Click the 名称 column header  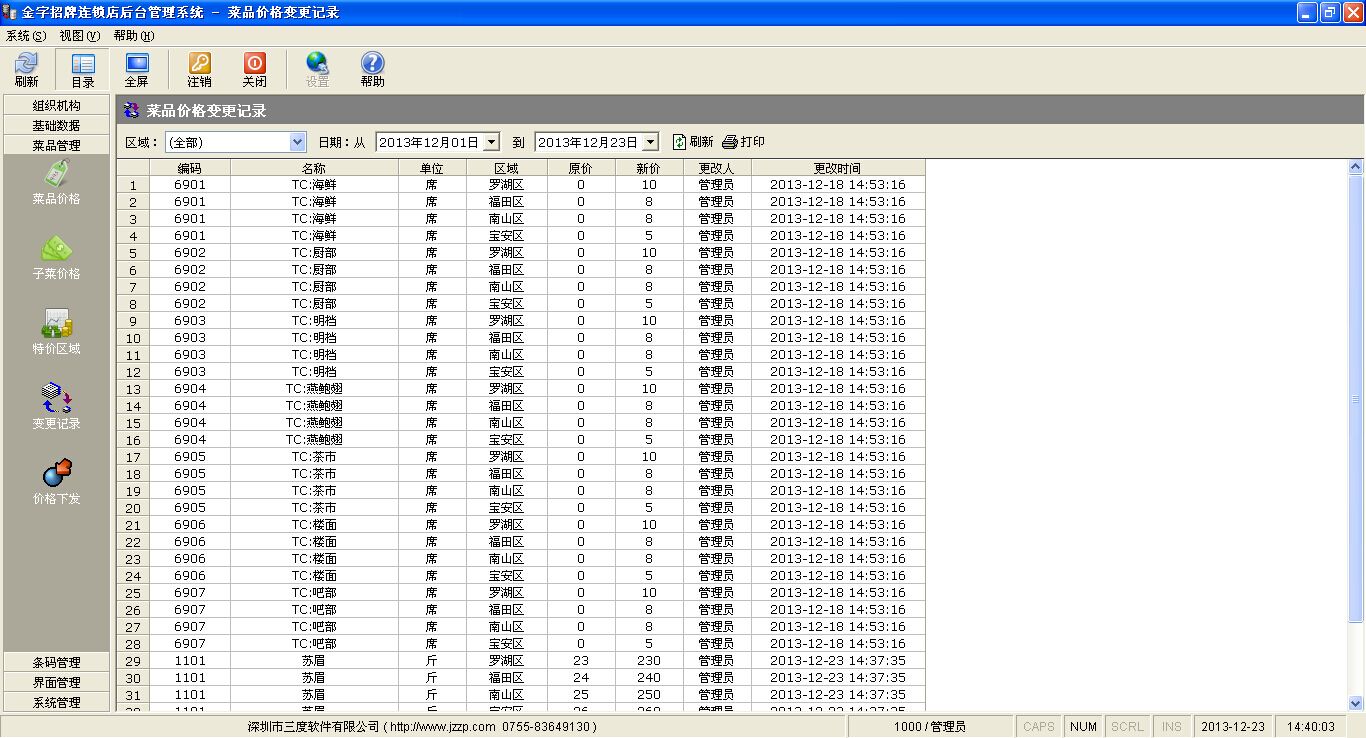[x=314, y=168]
